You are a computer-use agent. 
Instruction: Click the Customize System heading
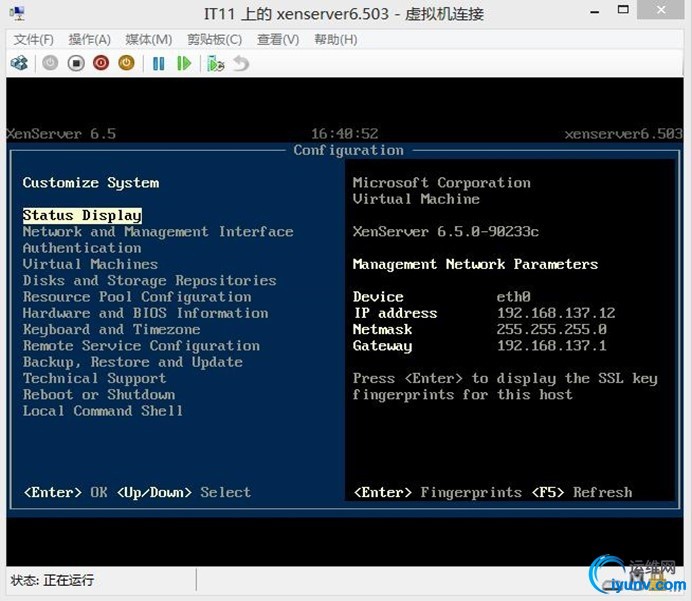tap(91, 183)
